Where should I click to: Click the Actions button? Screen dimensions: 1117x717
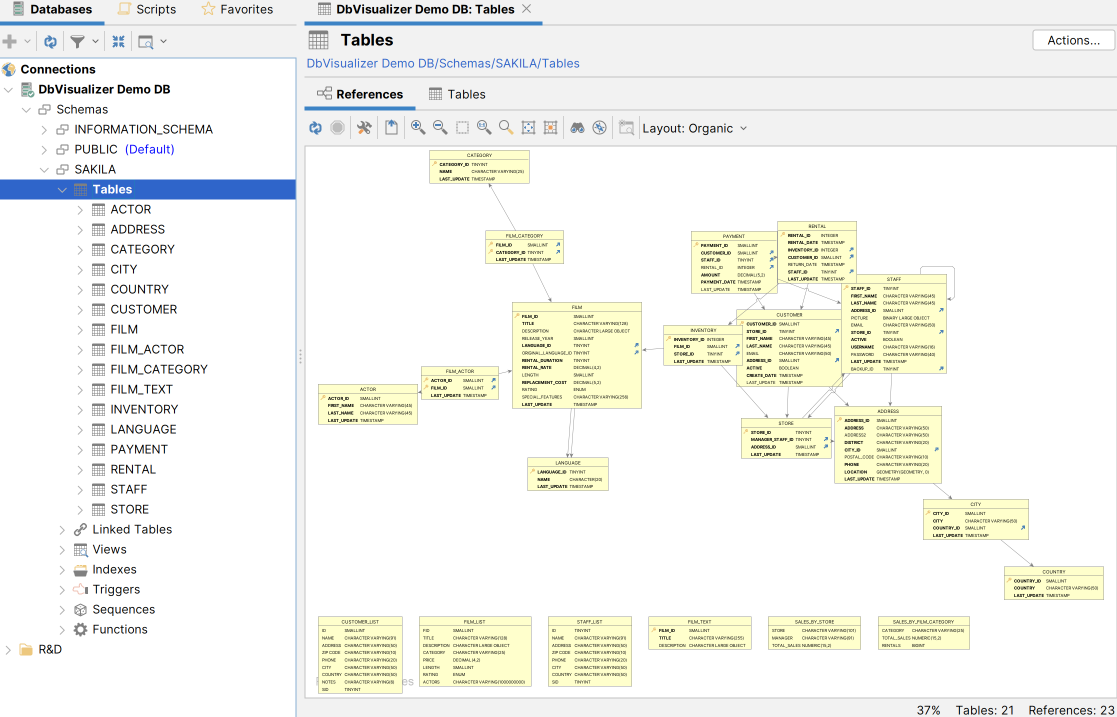tap(1072, 39)
